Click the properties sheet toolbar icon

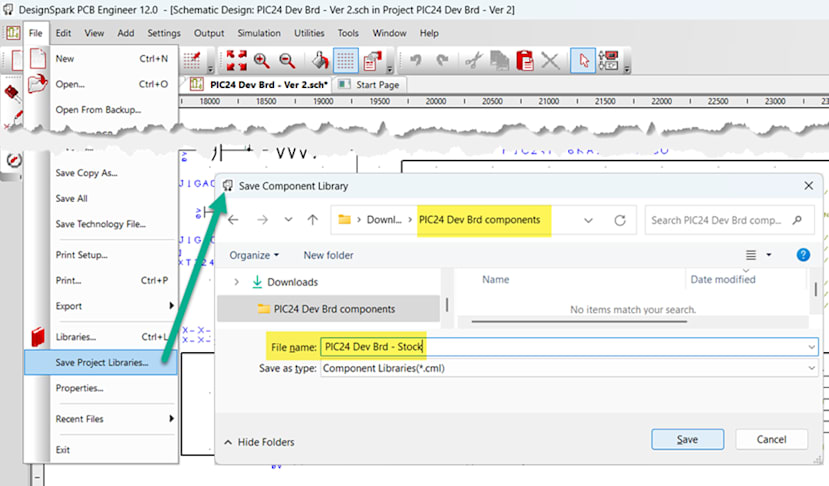[372, 61]
